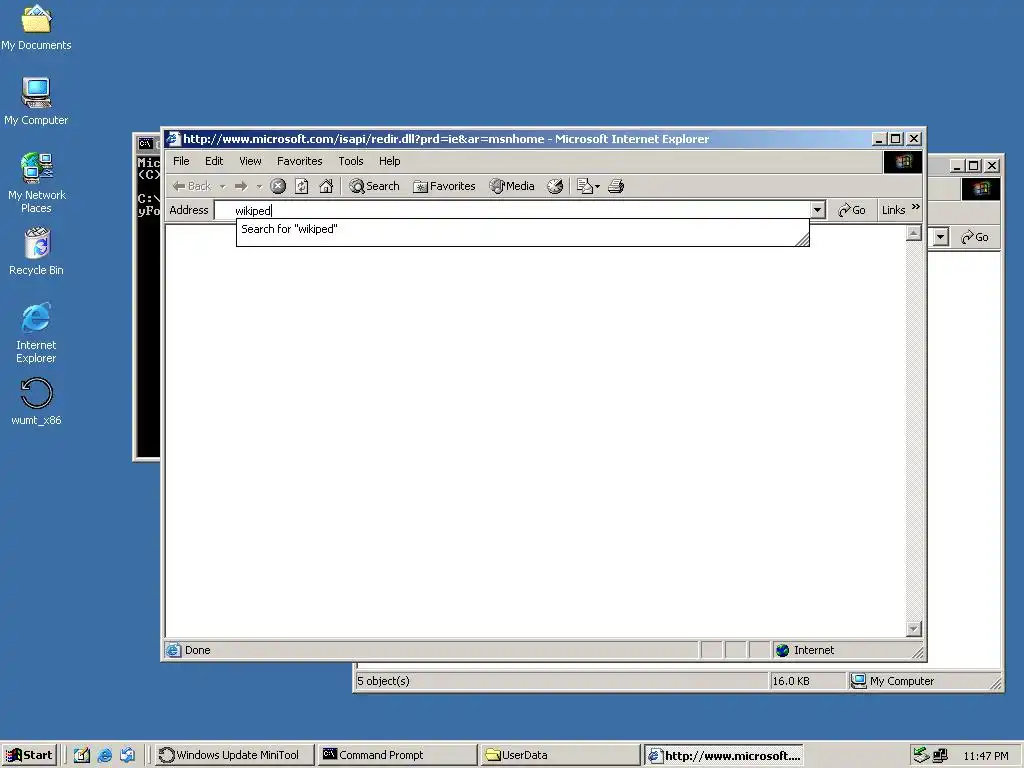Click the safely remove hardware tray icon

pyautogui.click(x=921, y=755)
